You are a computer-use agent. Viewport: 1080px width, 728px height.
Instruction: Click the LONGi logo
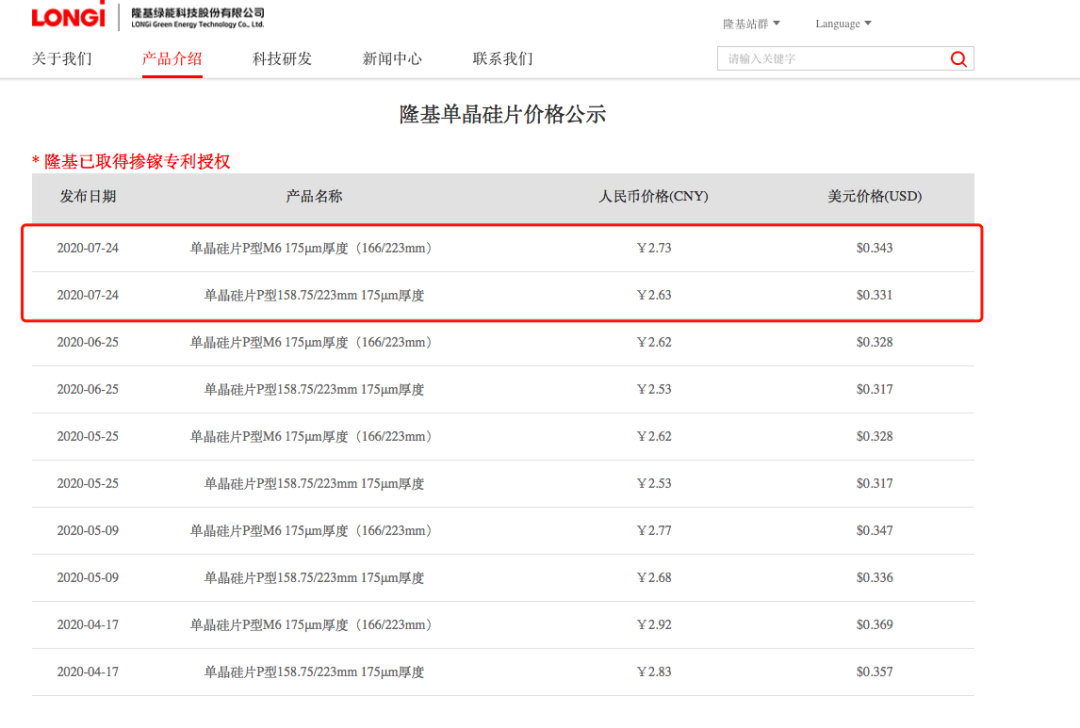click(68, 15)
